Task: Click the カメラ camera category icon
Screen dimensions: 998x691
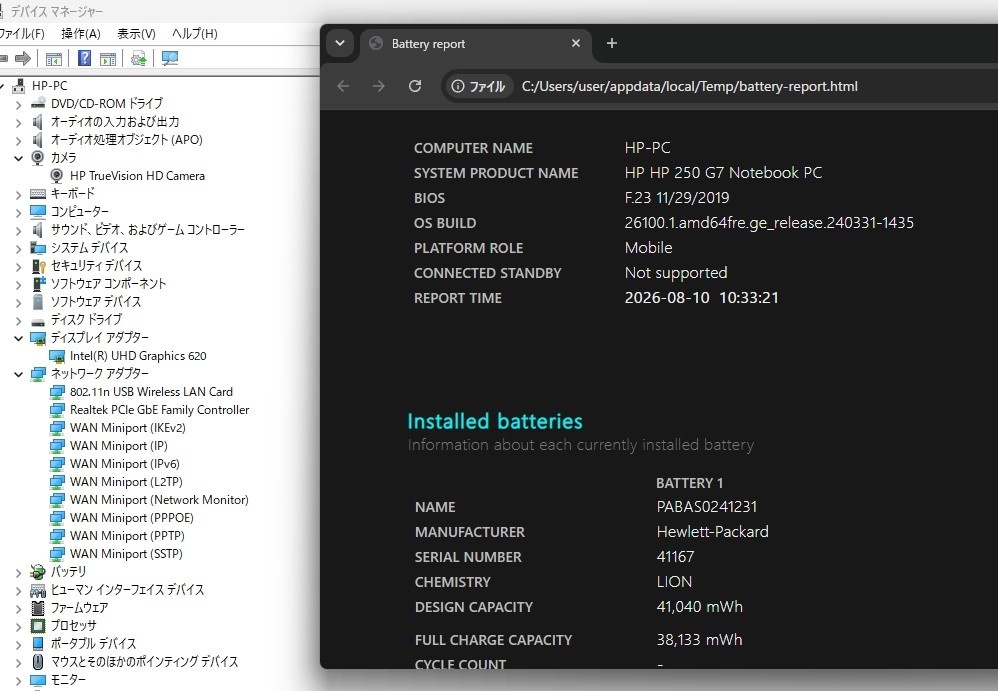Action: (x=38, y=157)
